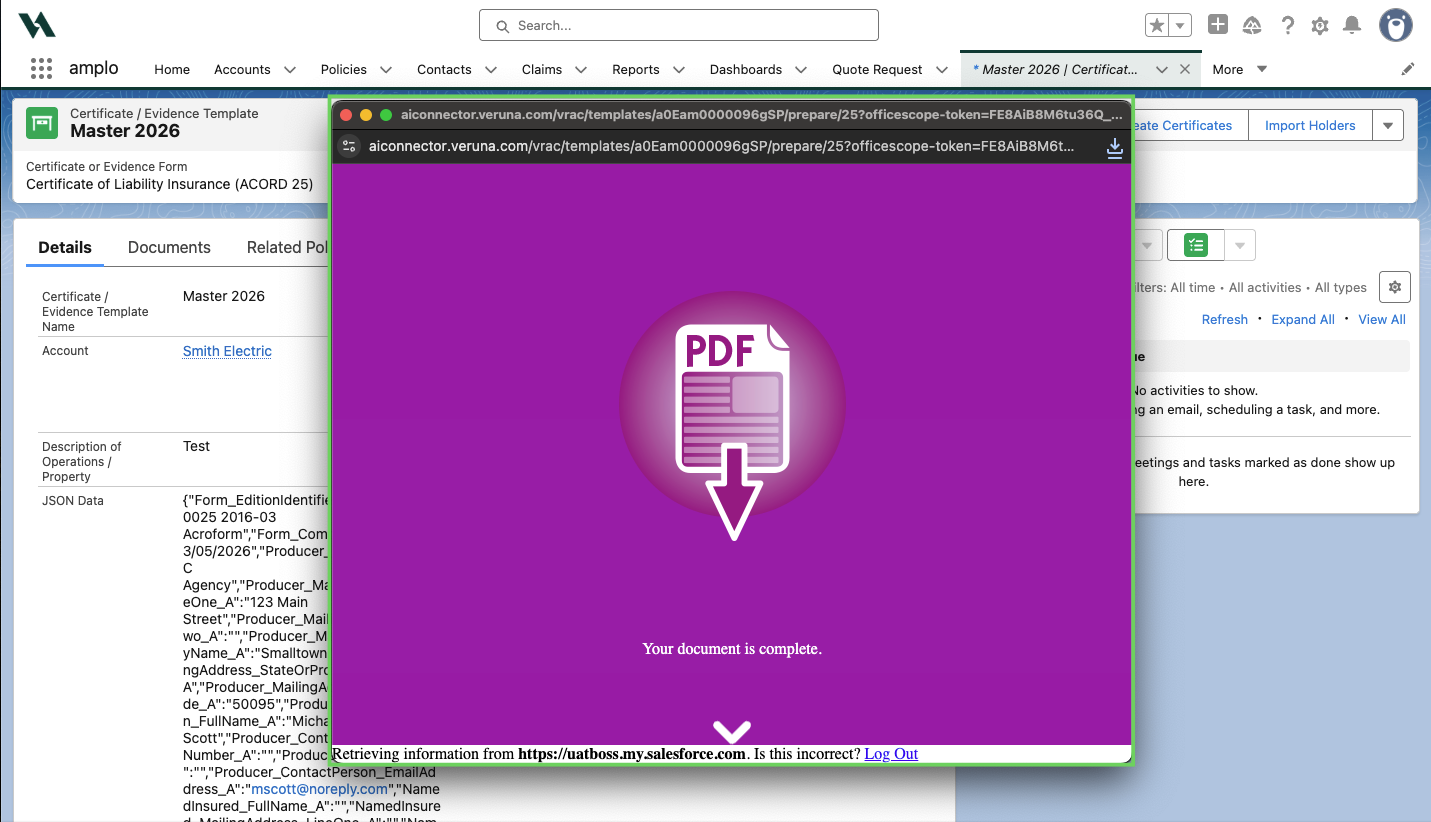Open the favorites list dropdown arrow
This screenshot has height=822, width=1431.
[x=1181, y=26]
